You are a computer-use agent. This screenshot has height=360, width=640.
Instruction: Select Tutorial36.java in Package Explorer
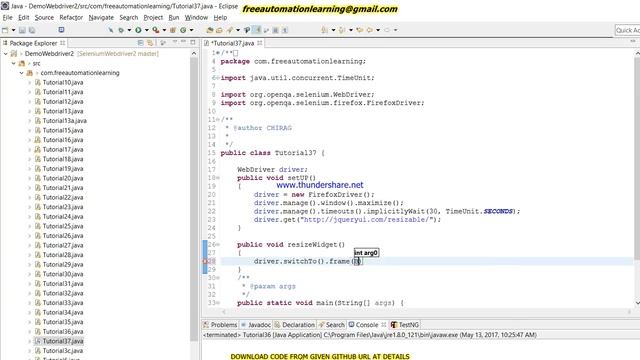click(62, 331)
